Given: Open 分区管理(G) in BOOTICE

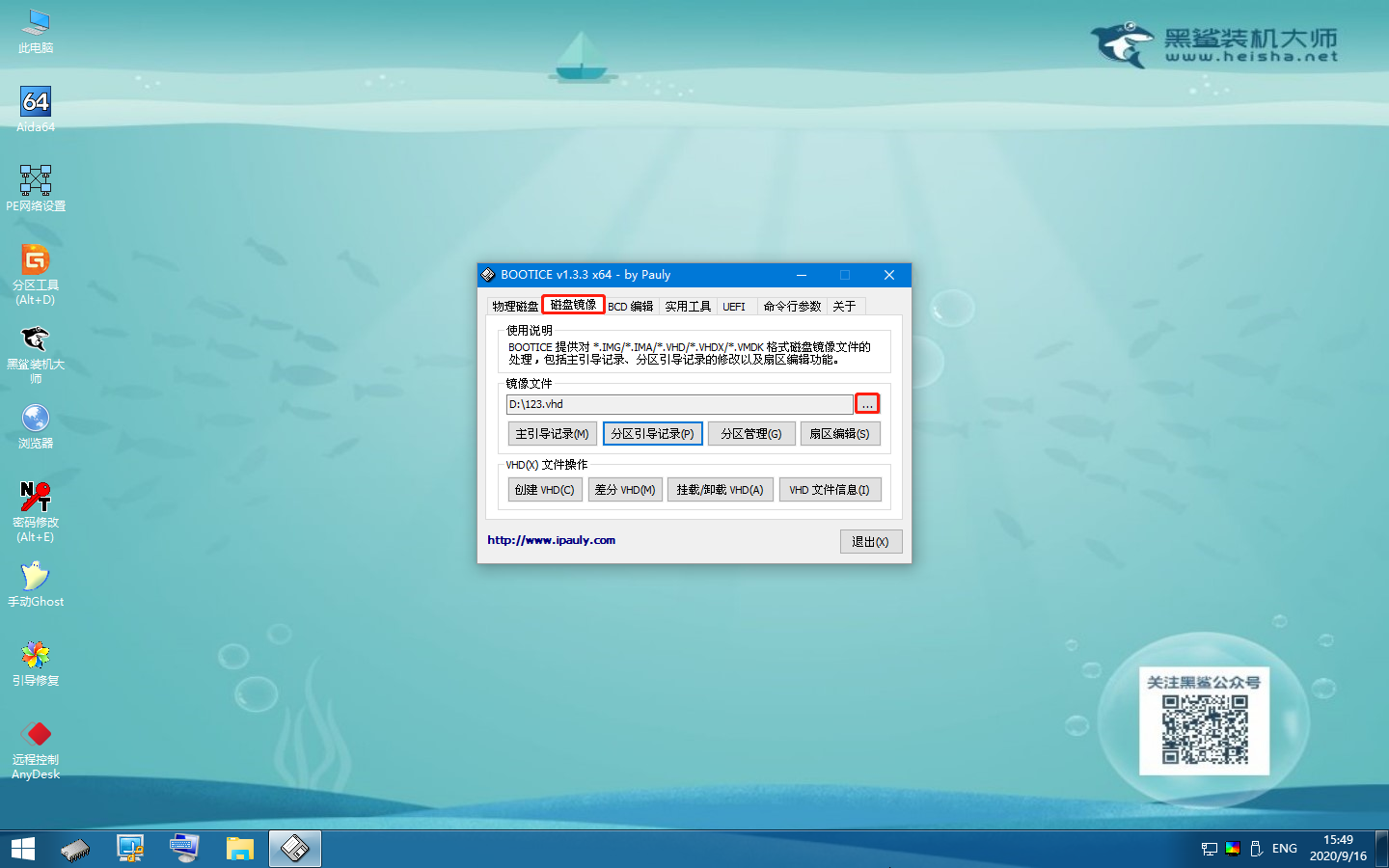Looking at the screenshot, I should 751,433.
